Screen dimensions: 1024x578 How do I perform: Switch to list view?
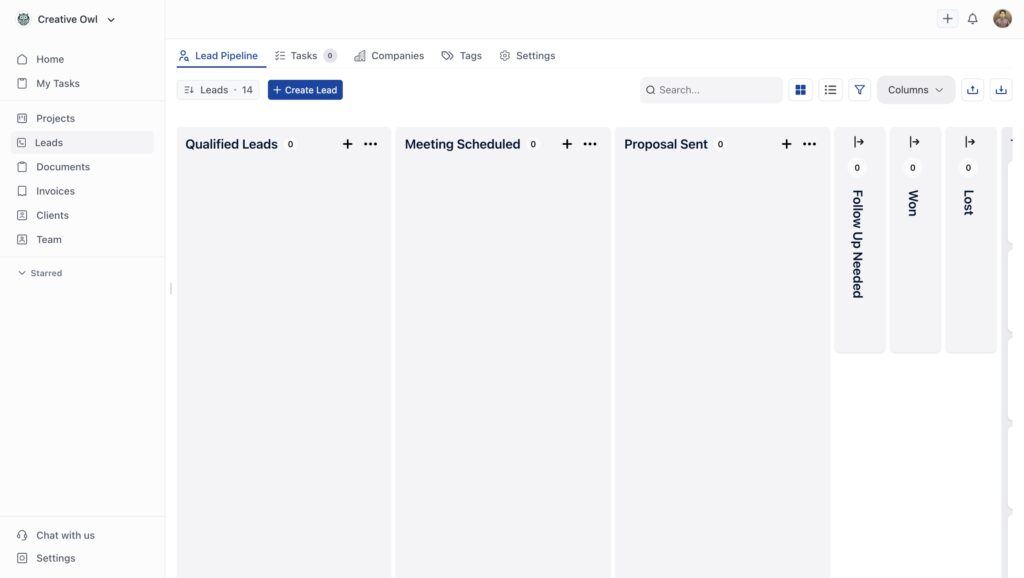(830, 90)
